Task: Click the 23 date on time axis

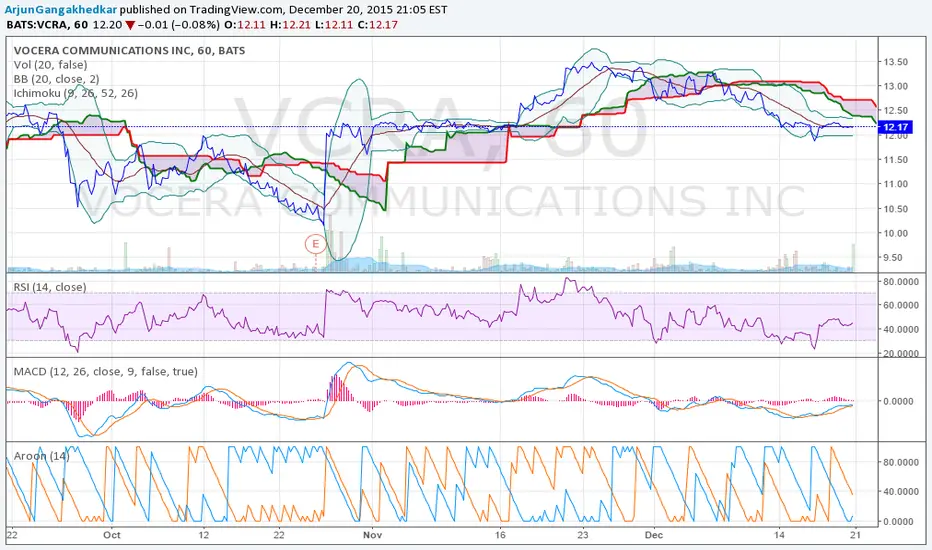Action: tap(583, 535)
